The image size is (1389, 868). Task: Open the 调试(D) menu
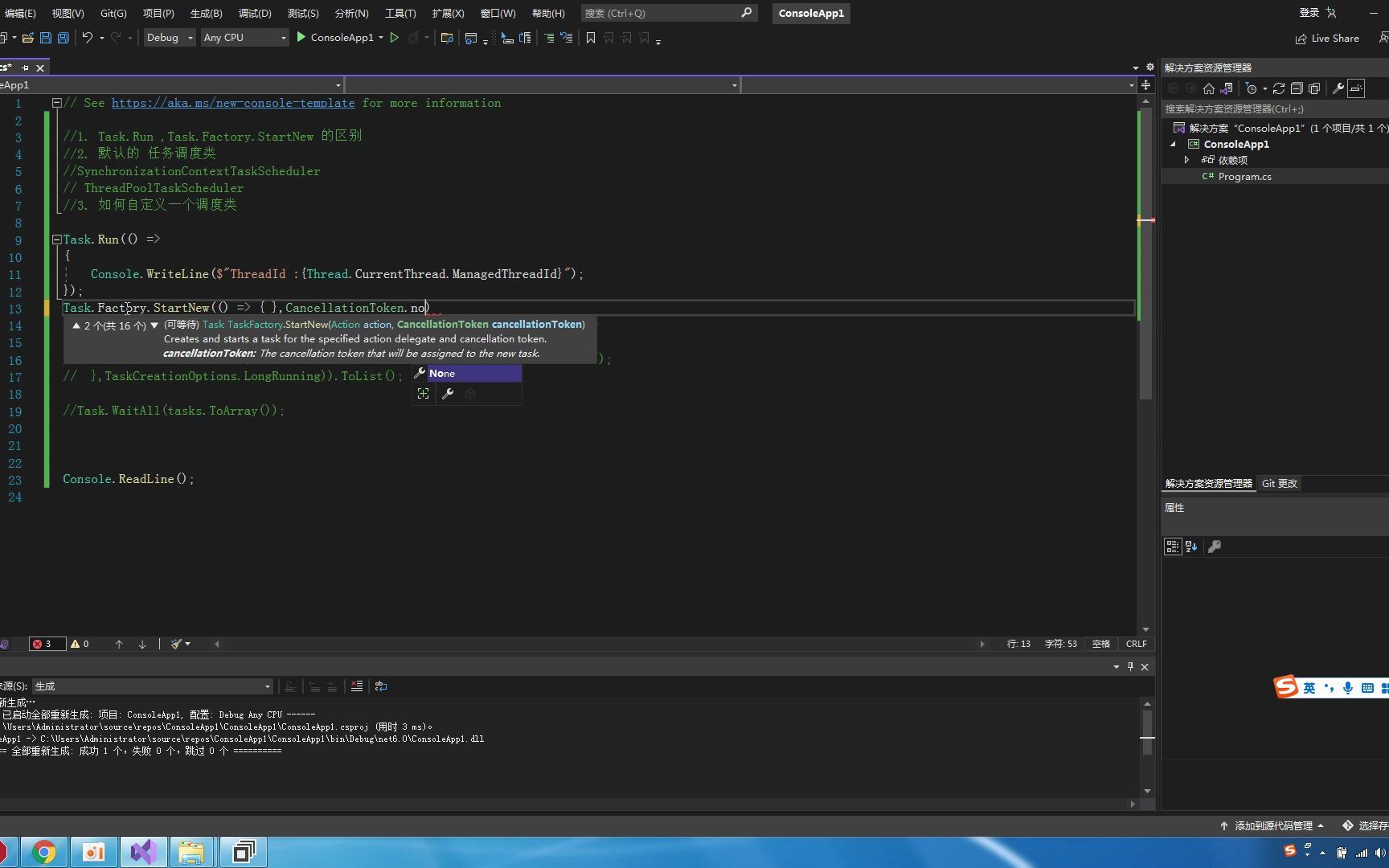click(x=255, y=13)
